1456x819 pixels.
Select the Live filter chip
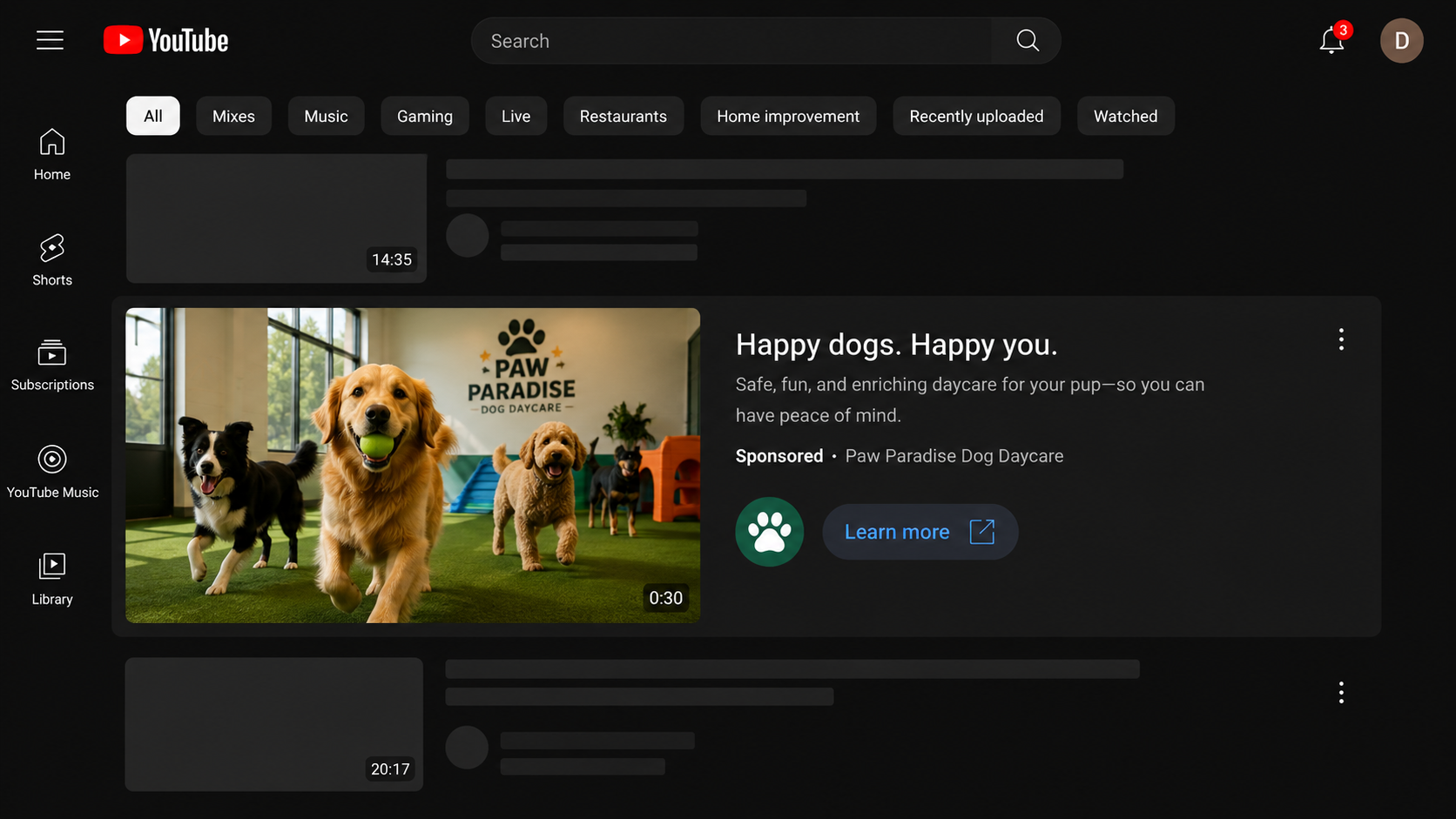point(516,116)
